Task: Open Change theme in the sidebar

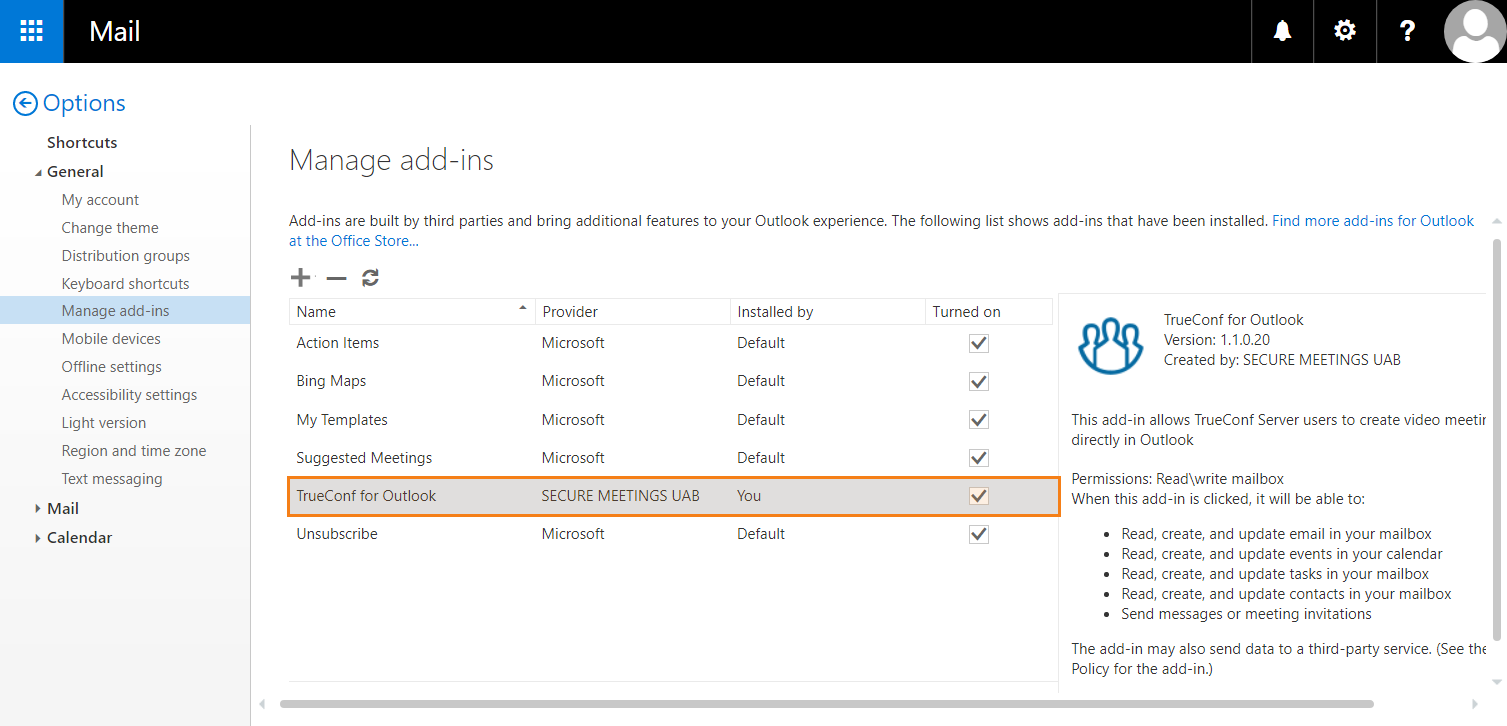Action: point(110,228)
